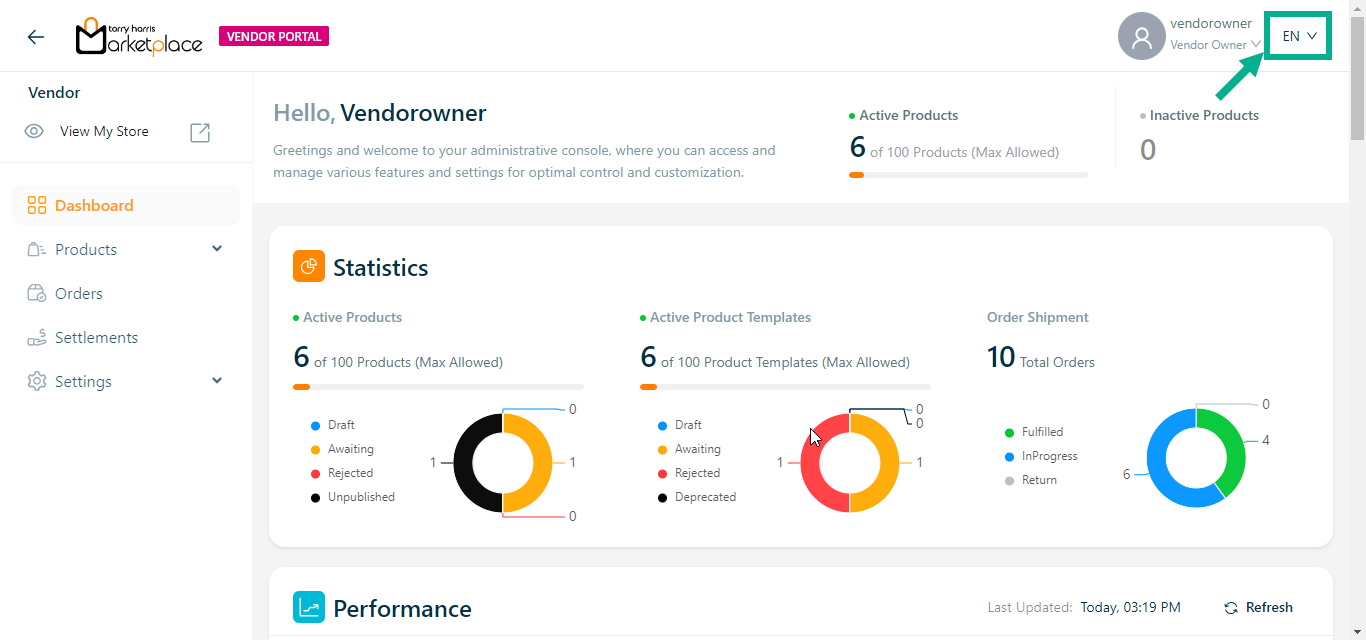
Task: Expand the Settings submenu chevron
Action: tap(217, 381)
